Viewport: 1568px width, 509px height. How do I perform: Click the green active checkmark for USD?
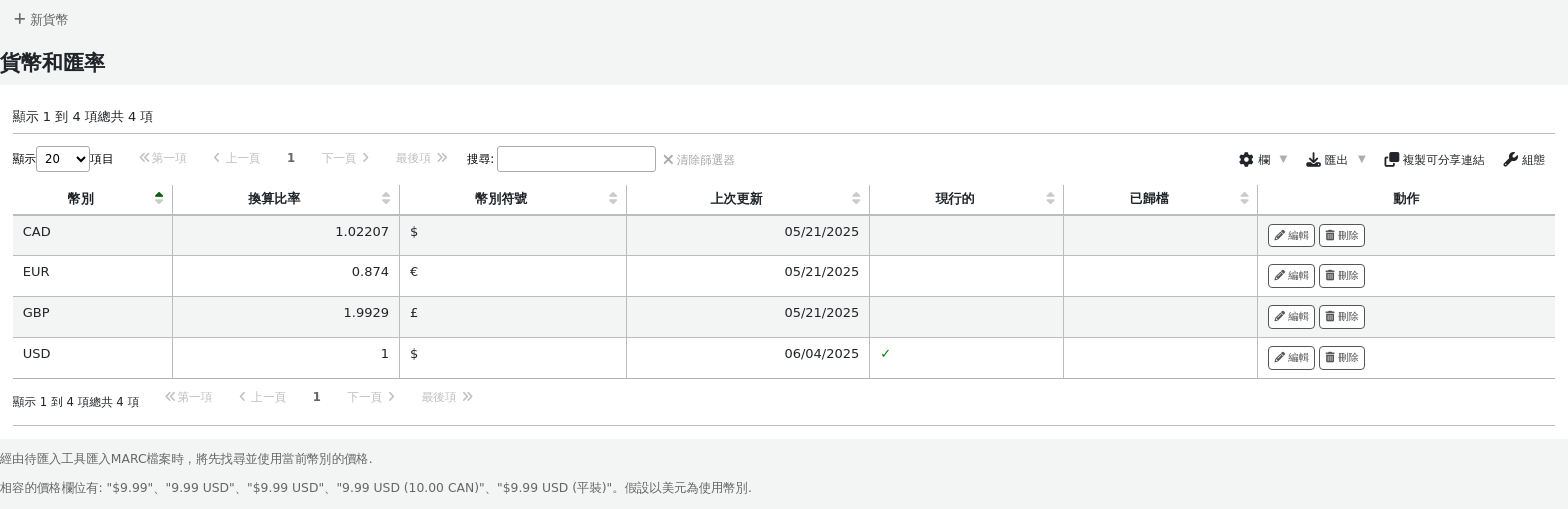coord(885,354)
